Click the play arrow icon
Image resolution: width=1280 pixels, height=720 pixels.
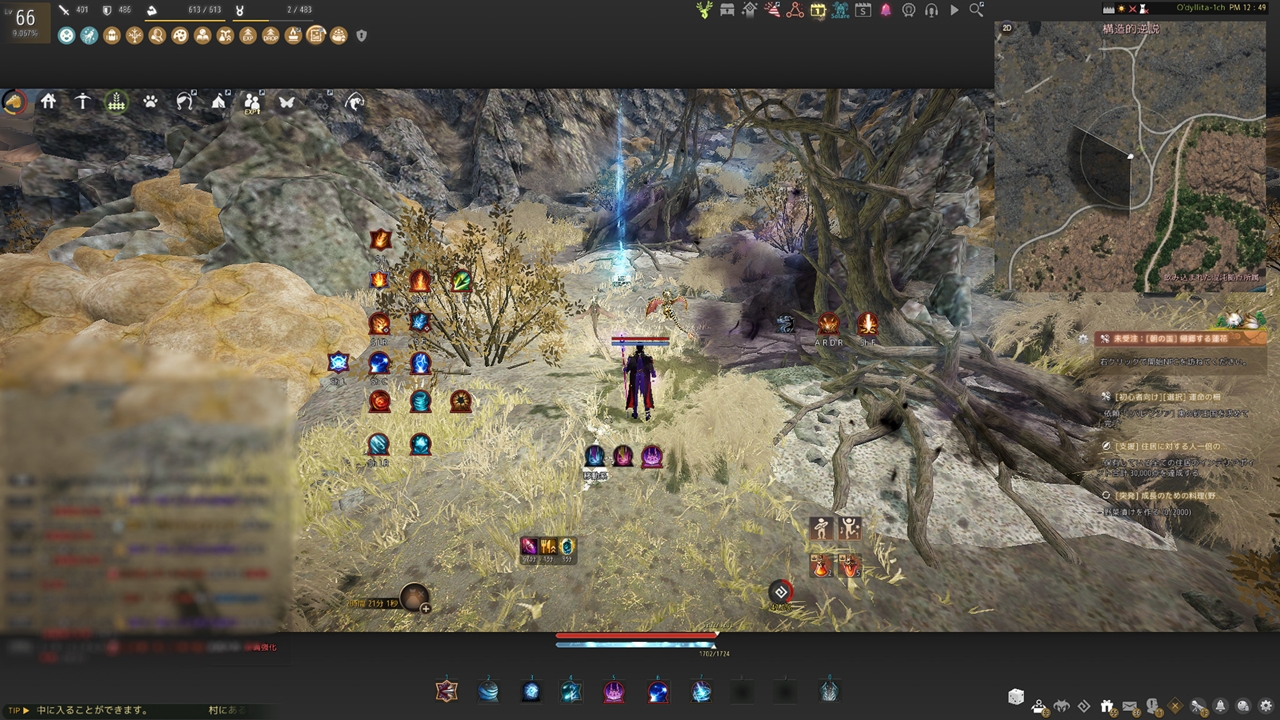[954, 10]
